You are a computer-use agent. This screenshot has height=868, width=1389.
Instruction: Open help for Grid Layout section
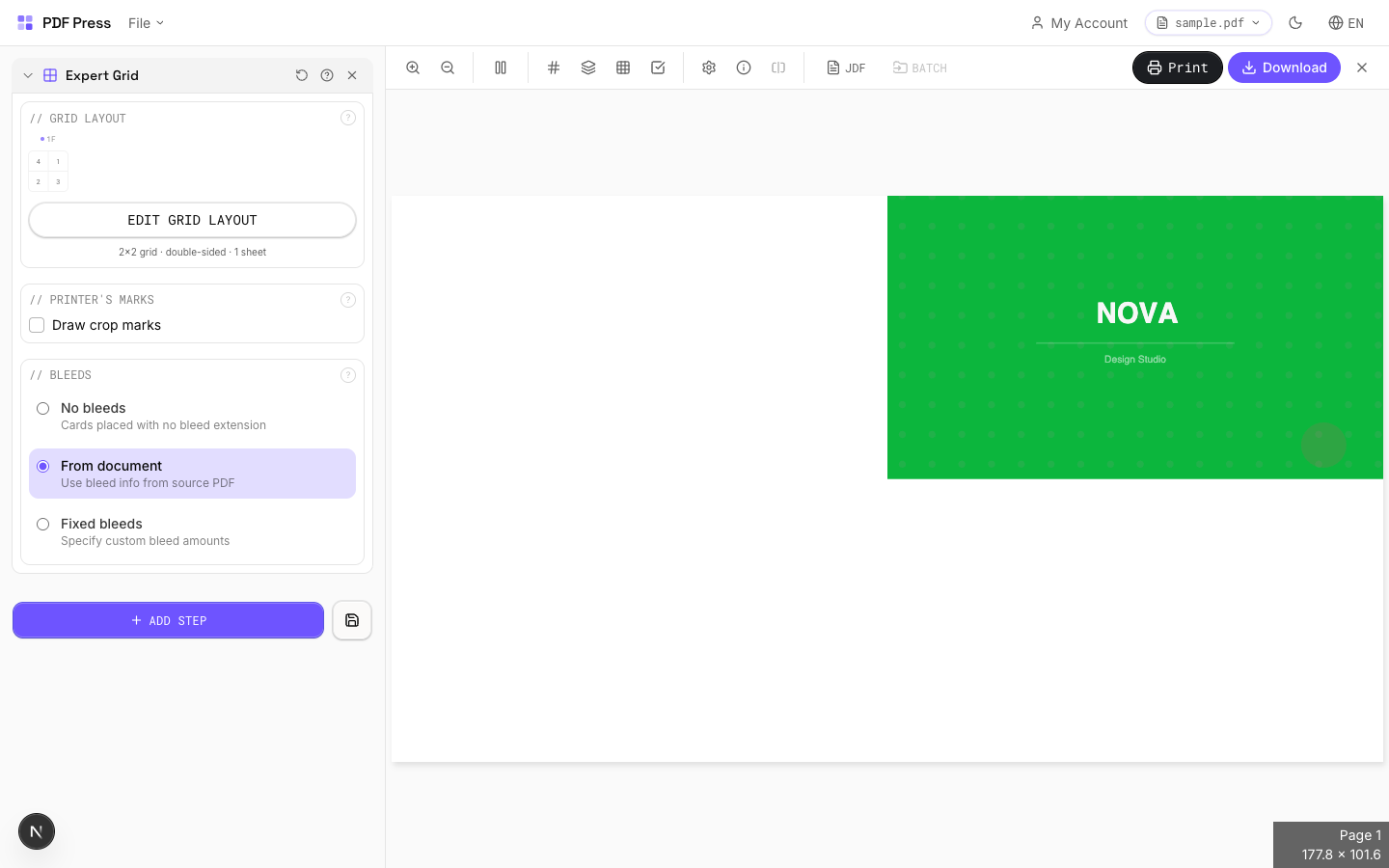coord(348,118)
